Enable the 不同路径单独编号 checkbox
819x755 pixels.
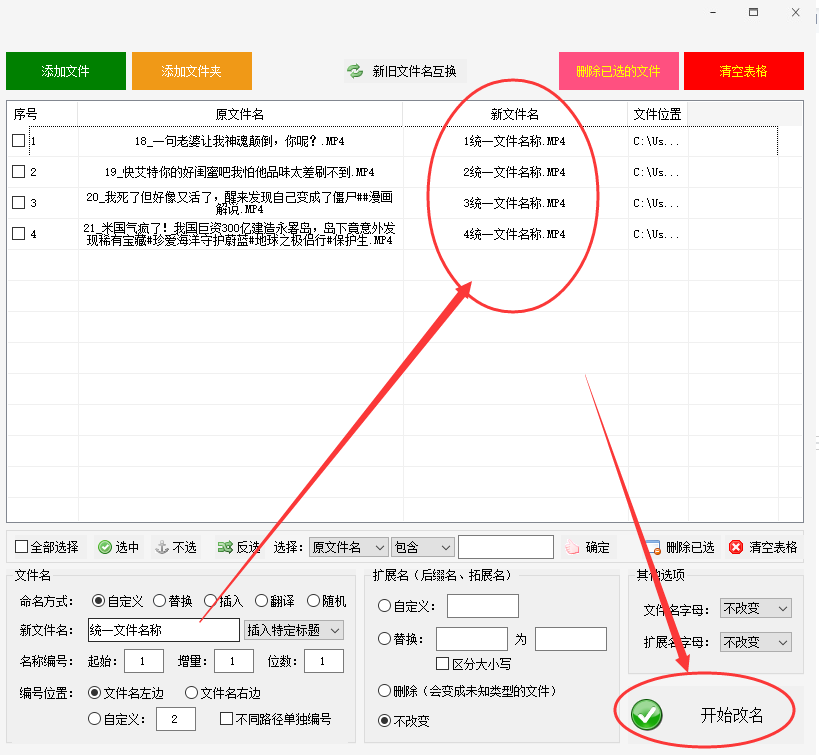226,718
